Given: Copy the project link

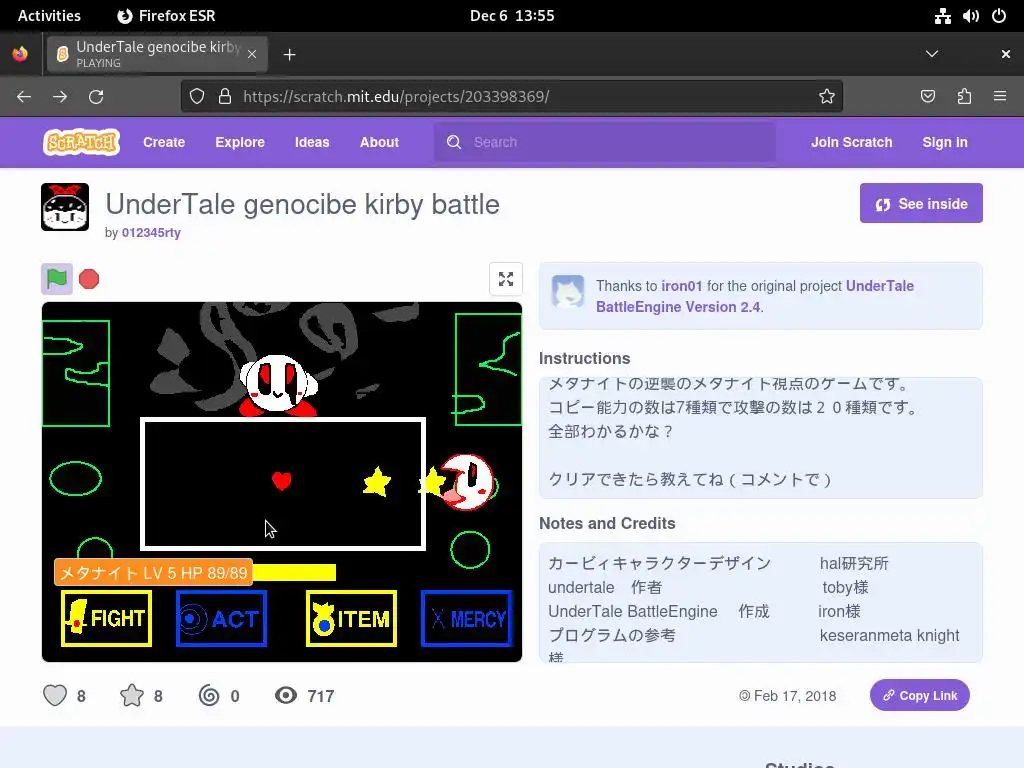Looking at the screenshot, I should (920, 696).
